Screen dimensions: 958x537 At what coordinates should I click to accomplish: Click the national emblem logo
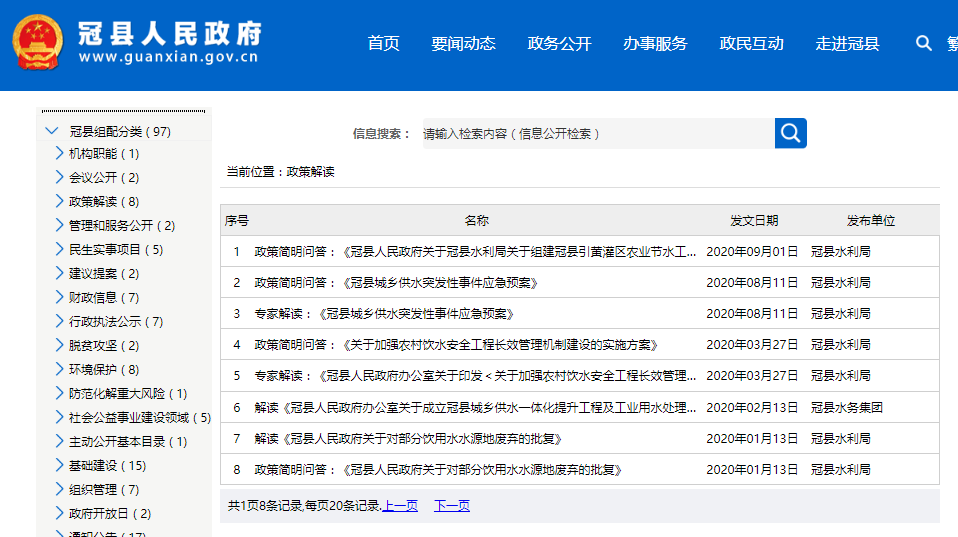click(37, 44)
